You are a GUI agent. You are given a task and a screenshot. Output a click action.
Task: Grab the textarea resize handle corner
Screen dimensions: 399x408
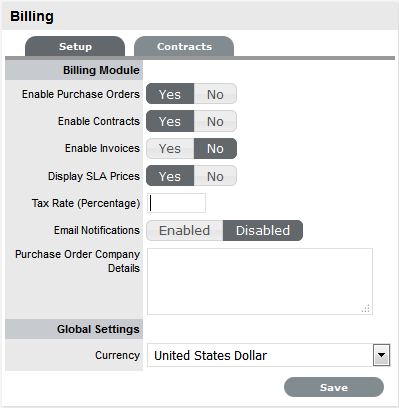point(366,309)
